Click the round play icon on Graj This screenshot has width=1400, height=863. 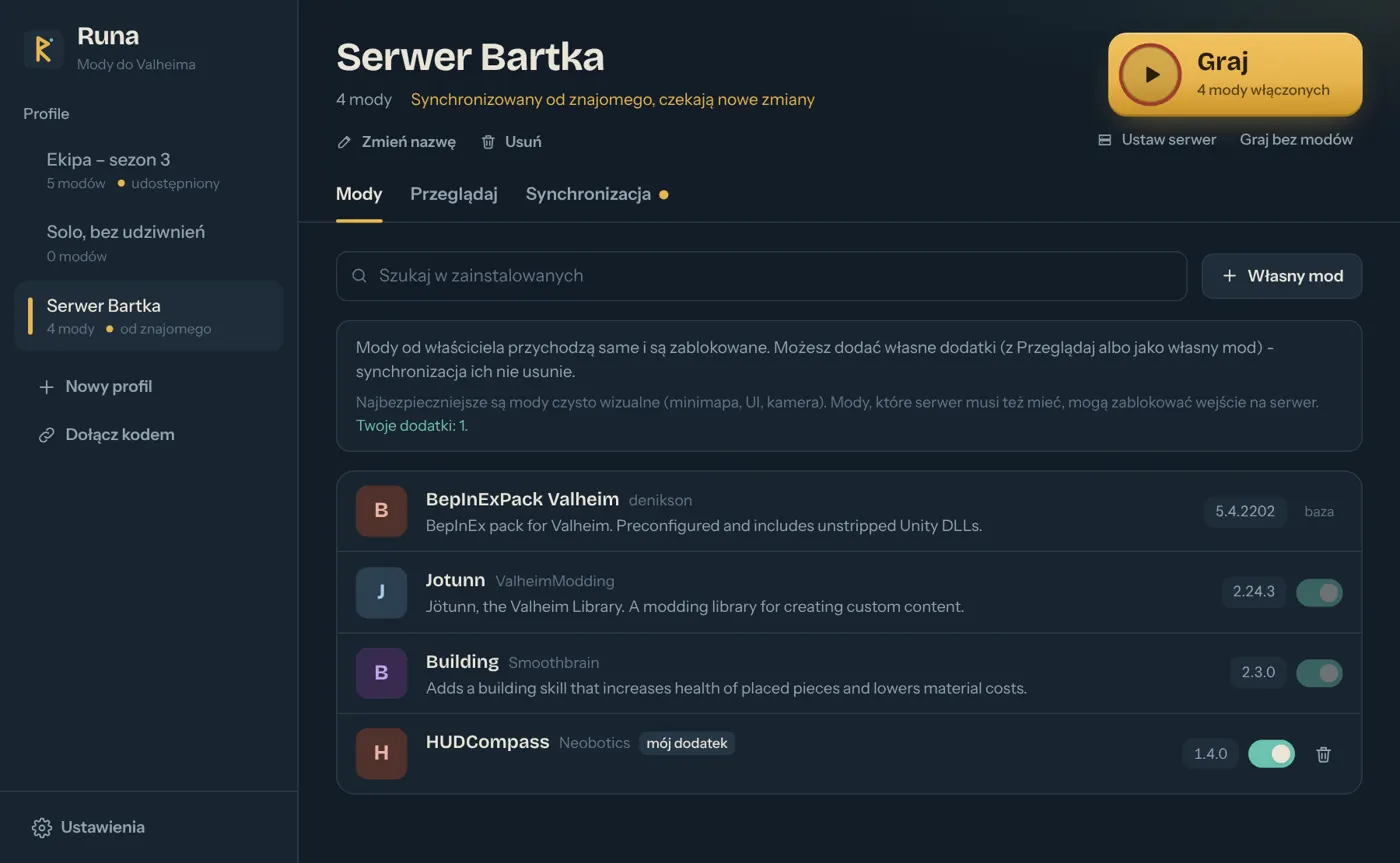[x=1150, y=74]
